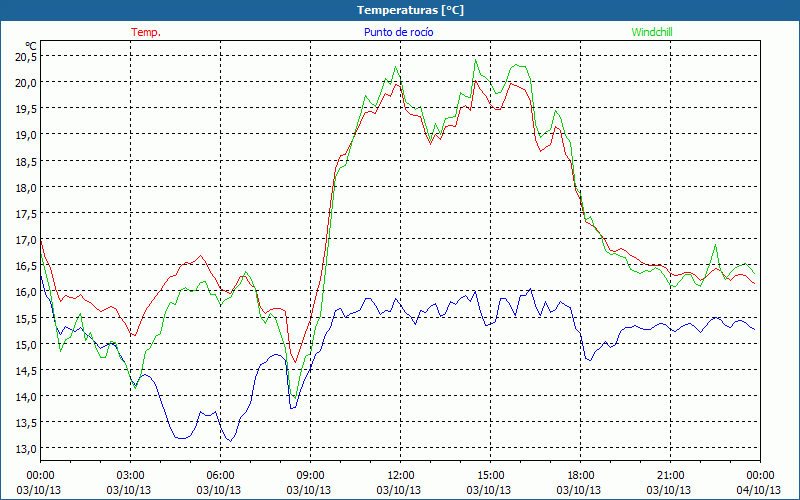This screenshot has height=500, width=800.
Task: Select the green 'Windchill' legend label
Action: (652, 32)
